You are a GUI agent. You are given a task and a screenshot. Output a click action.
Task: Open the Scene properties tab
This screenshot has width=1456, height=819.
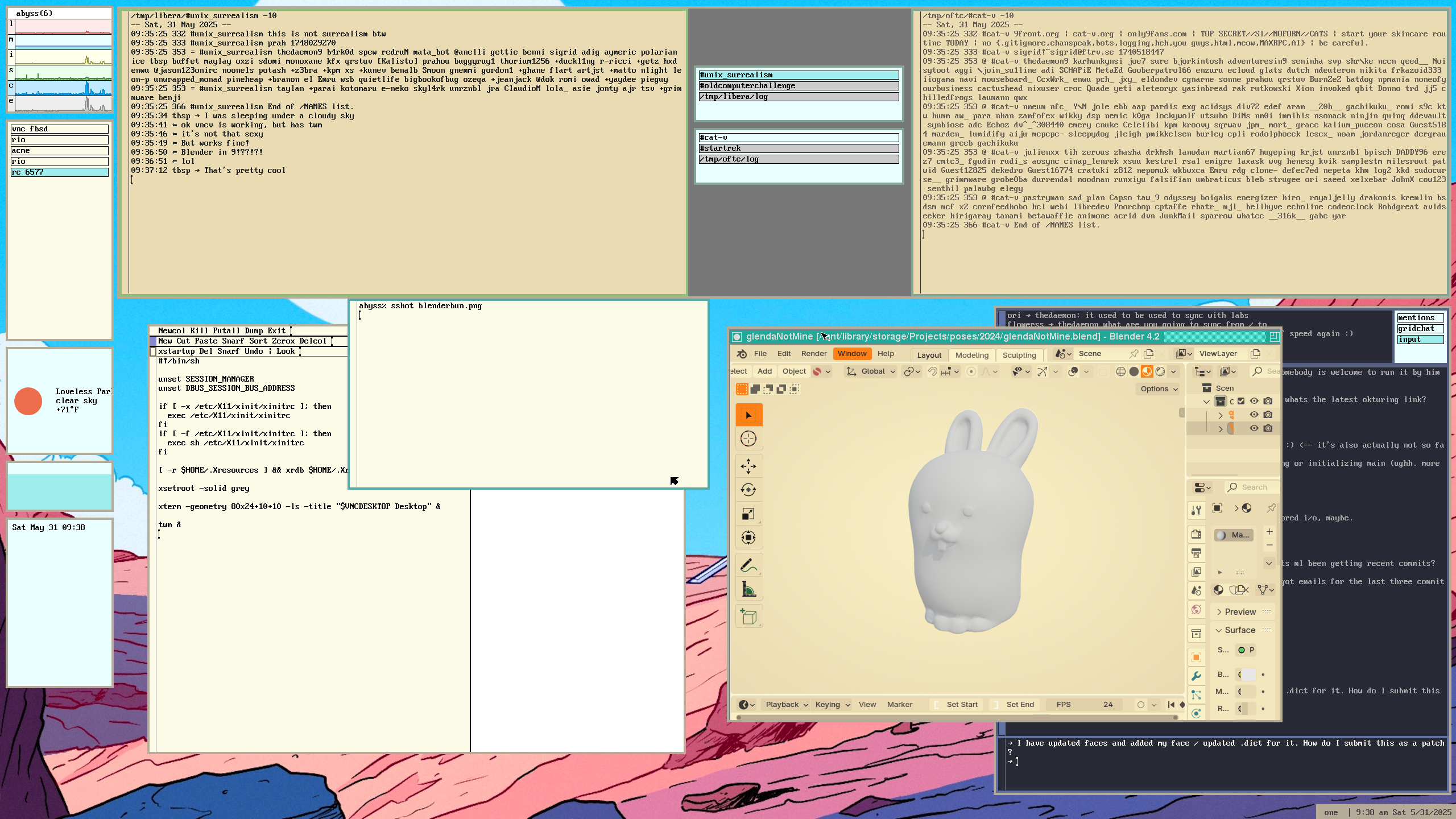pos(1196,590)
